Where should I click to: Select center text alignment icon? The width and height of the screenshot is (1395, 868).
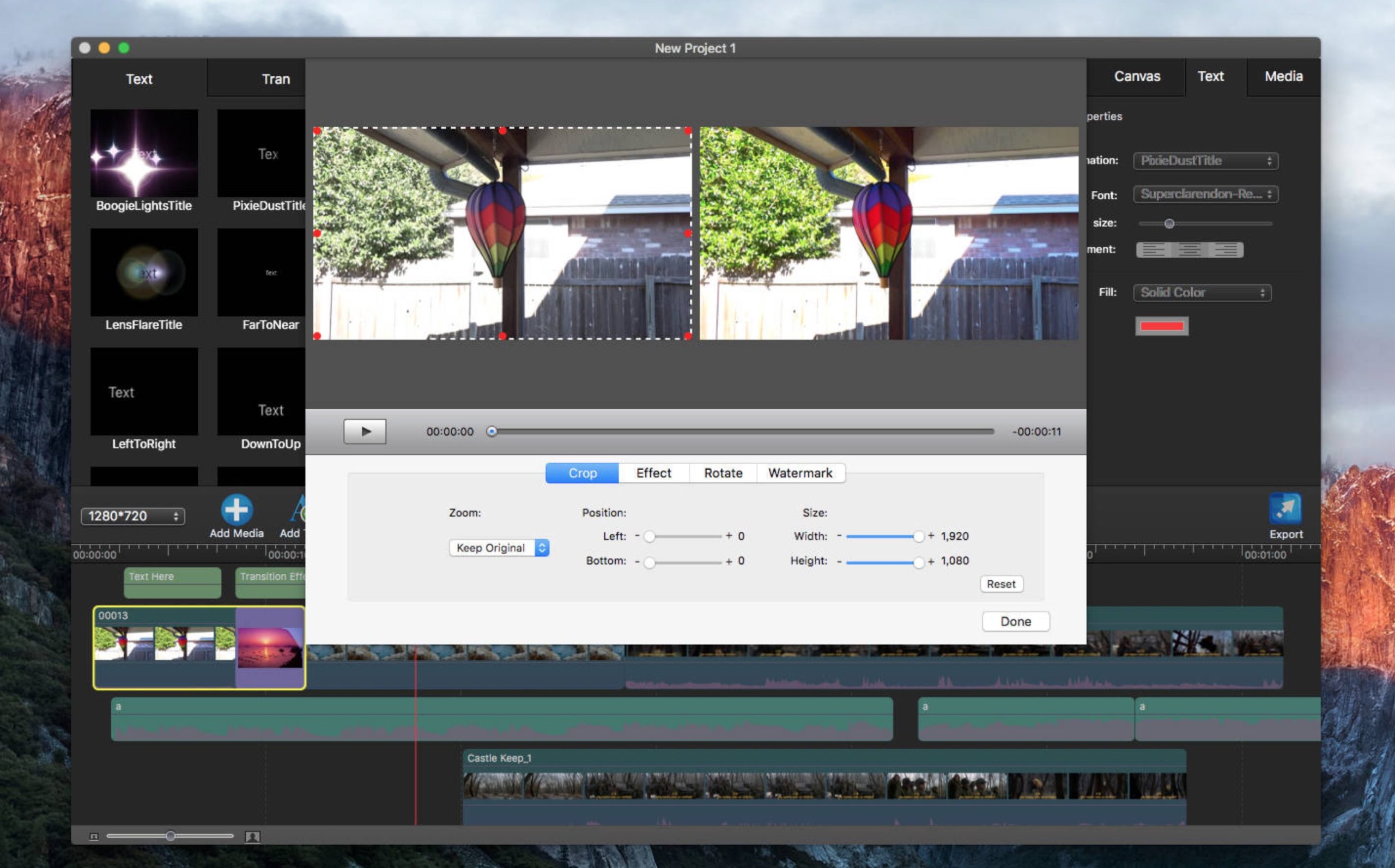(x=1190, y=250)
